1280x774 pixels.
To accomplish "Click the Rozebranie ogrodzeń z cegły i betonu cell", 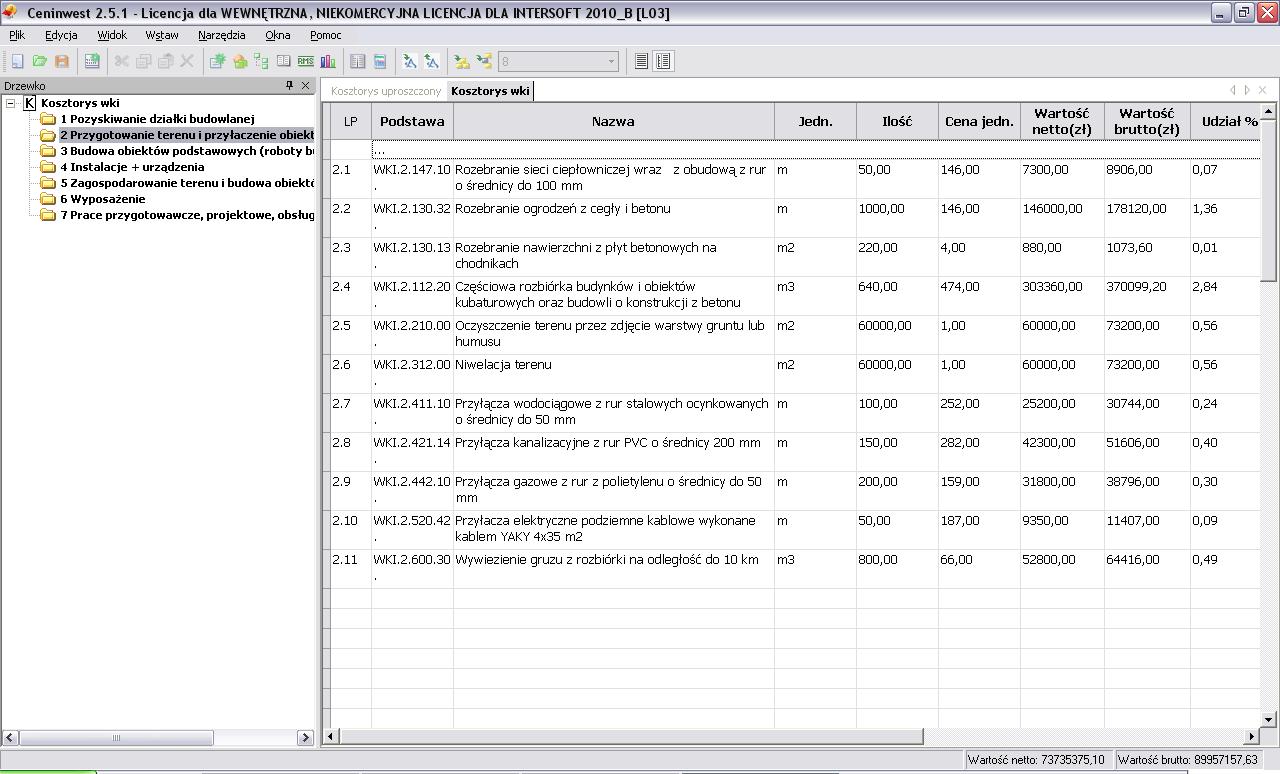I will 614,218.
